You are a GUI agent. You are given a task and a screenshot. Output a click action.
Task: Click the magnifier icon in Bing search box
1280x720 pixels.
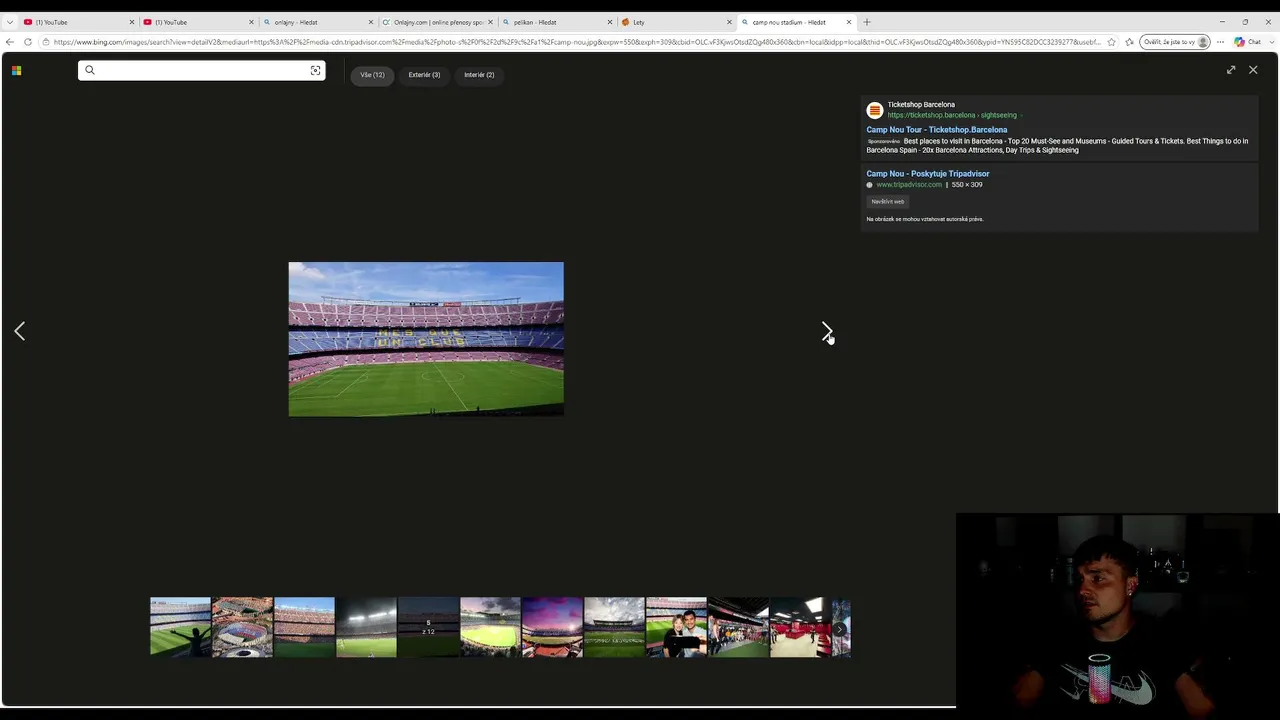click(x=90, y=70)
